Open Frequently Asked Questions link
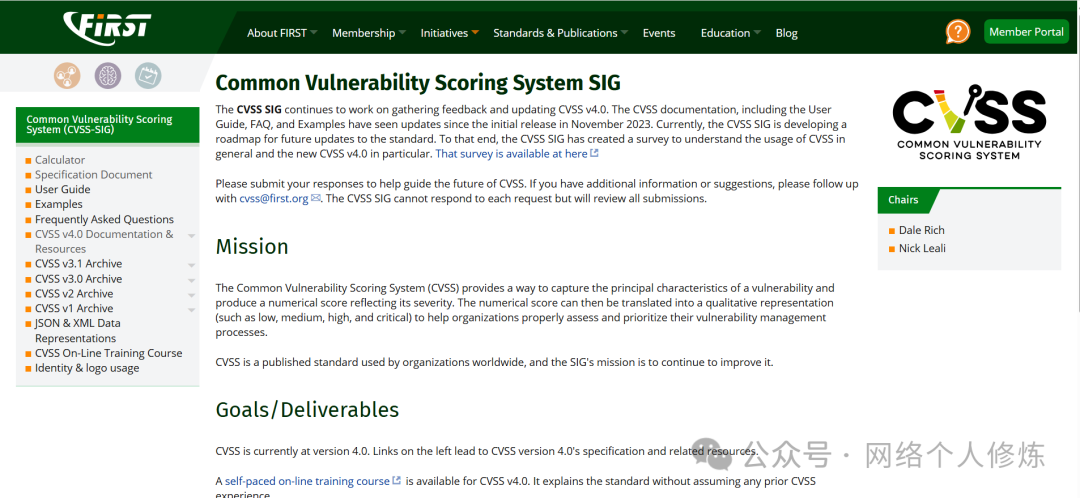Screen dimensions: 1080x498 [104, 220]
